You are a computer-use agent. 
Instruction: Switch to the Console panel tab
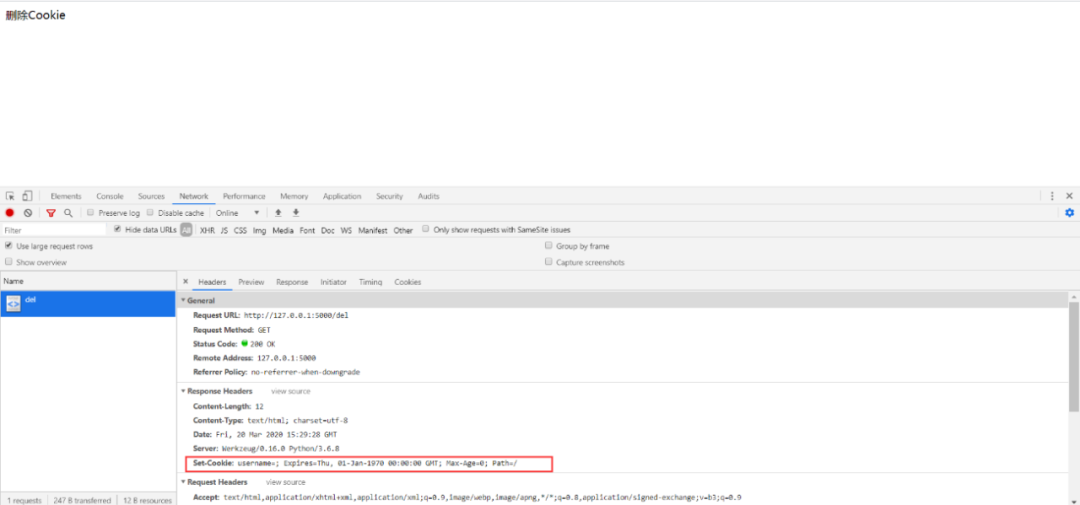pos(110,196)
